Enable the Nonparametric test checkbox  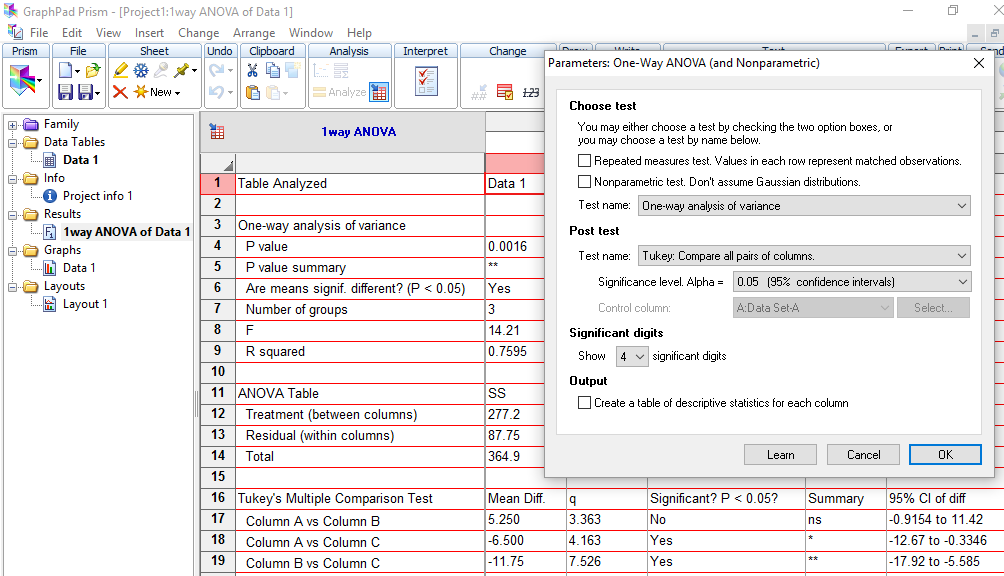coord(584,182)
